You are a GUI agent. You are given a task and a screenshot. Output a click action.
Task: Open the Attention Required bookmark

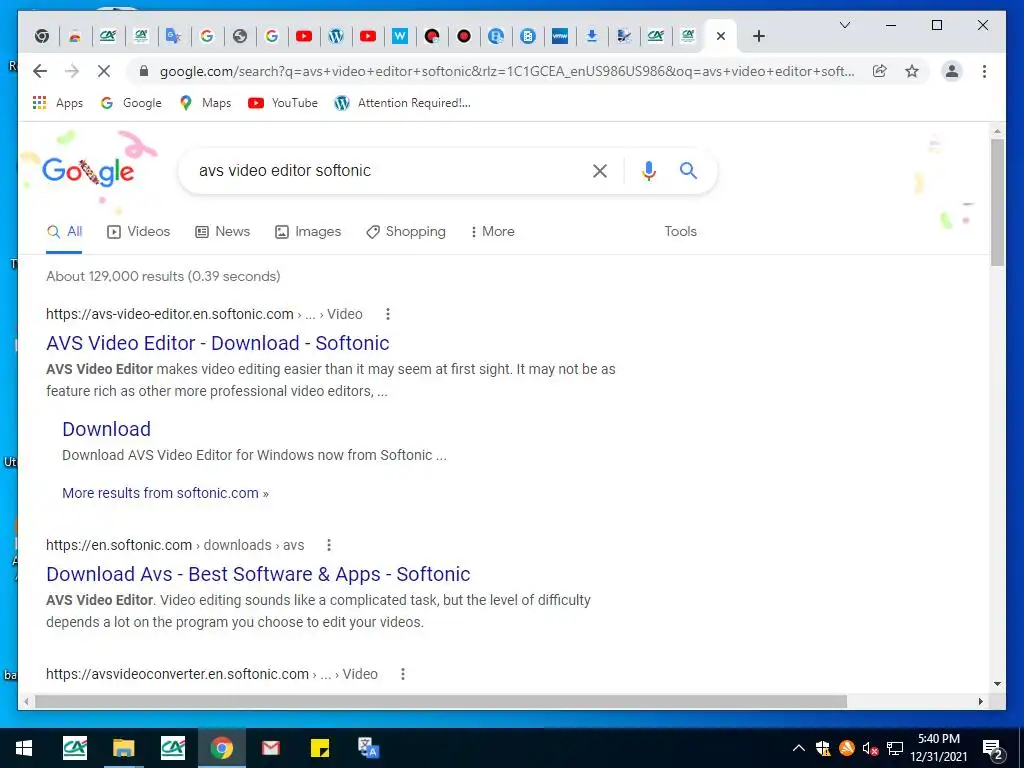click(402, 103)
